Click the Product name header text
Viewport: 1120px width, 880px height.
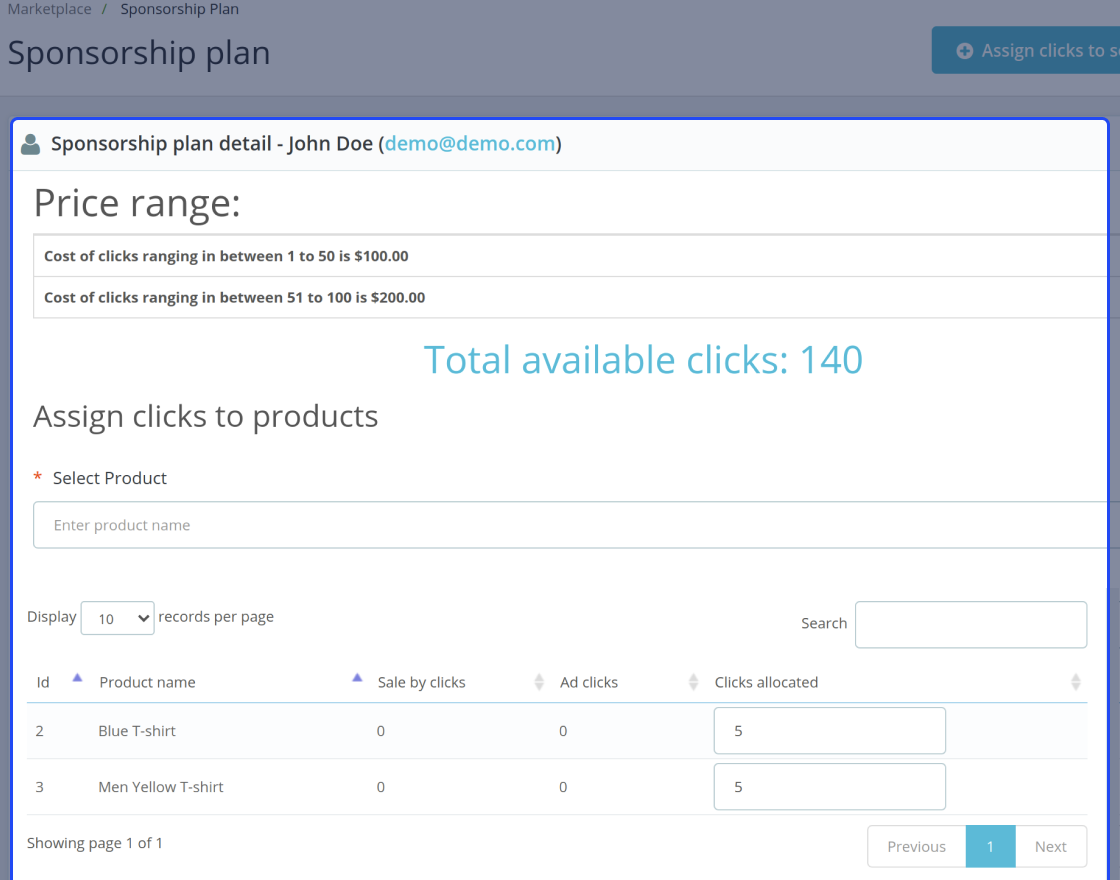tap(147, 682)
